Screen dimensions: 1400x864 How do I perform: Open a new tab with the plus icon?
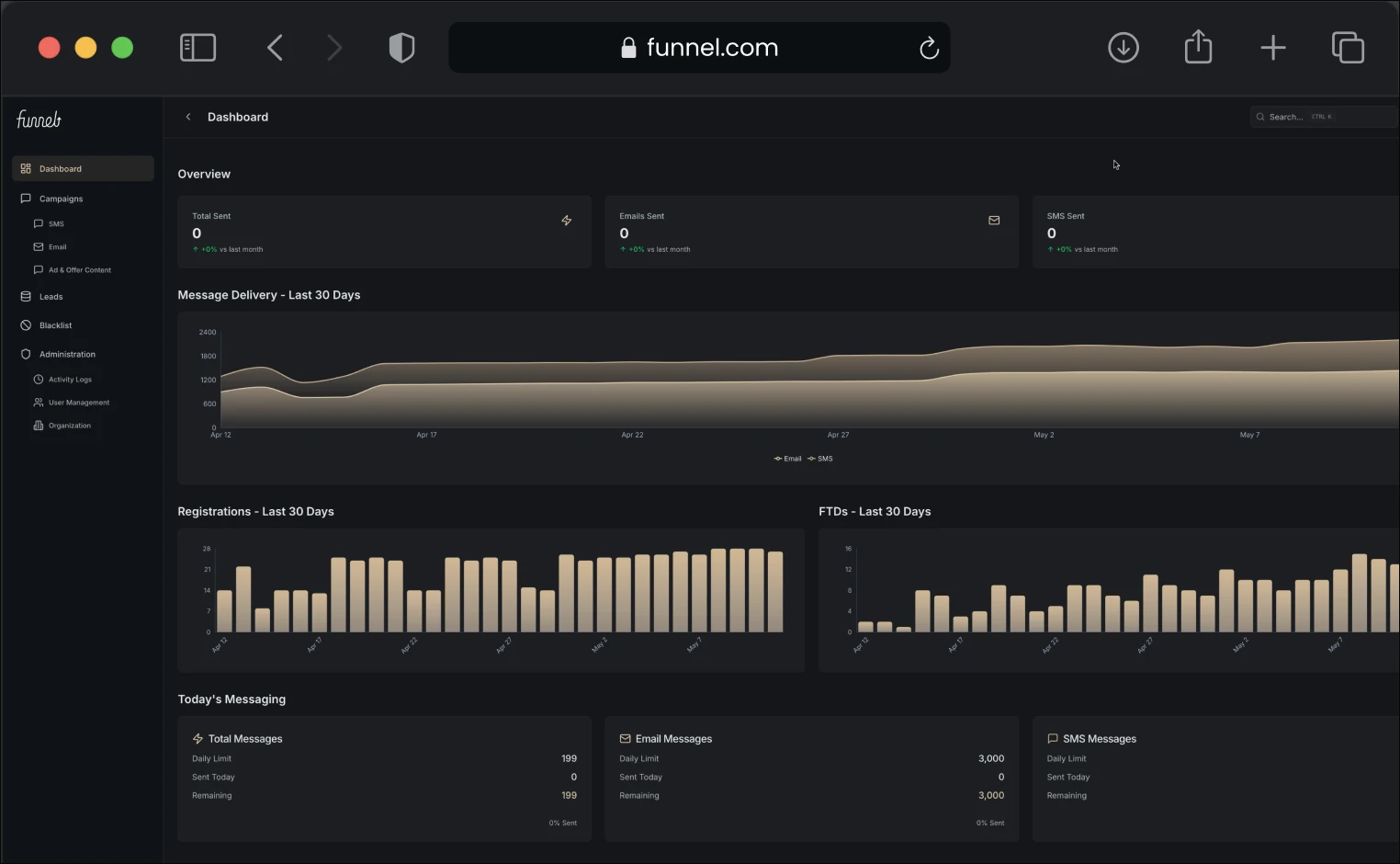coord(1272,48)
